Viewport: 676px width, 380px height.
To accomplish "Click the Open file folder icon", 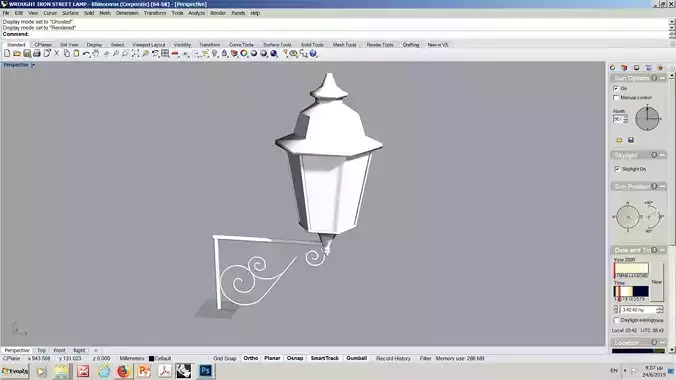I will pyautogui.click(x=17, y=53).
